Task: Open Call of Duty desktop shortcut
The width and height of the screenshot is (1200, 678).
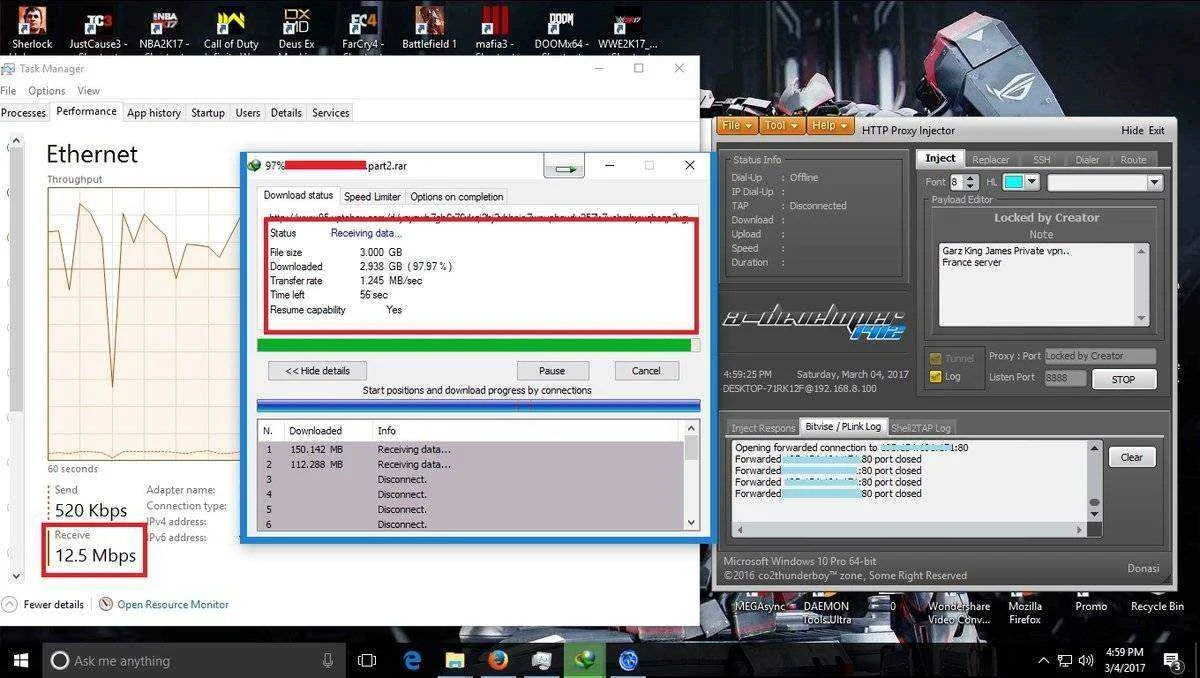Action: [x=231, y=26]
